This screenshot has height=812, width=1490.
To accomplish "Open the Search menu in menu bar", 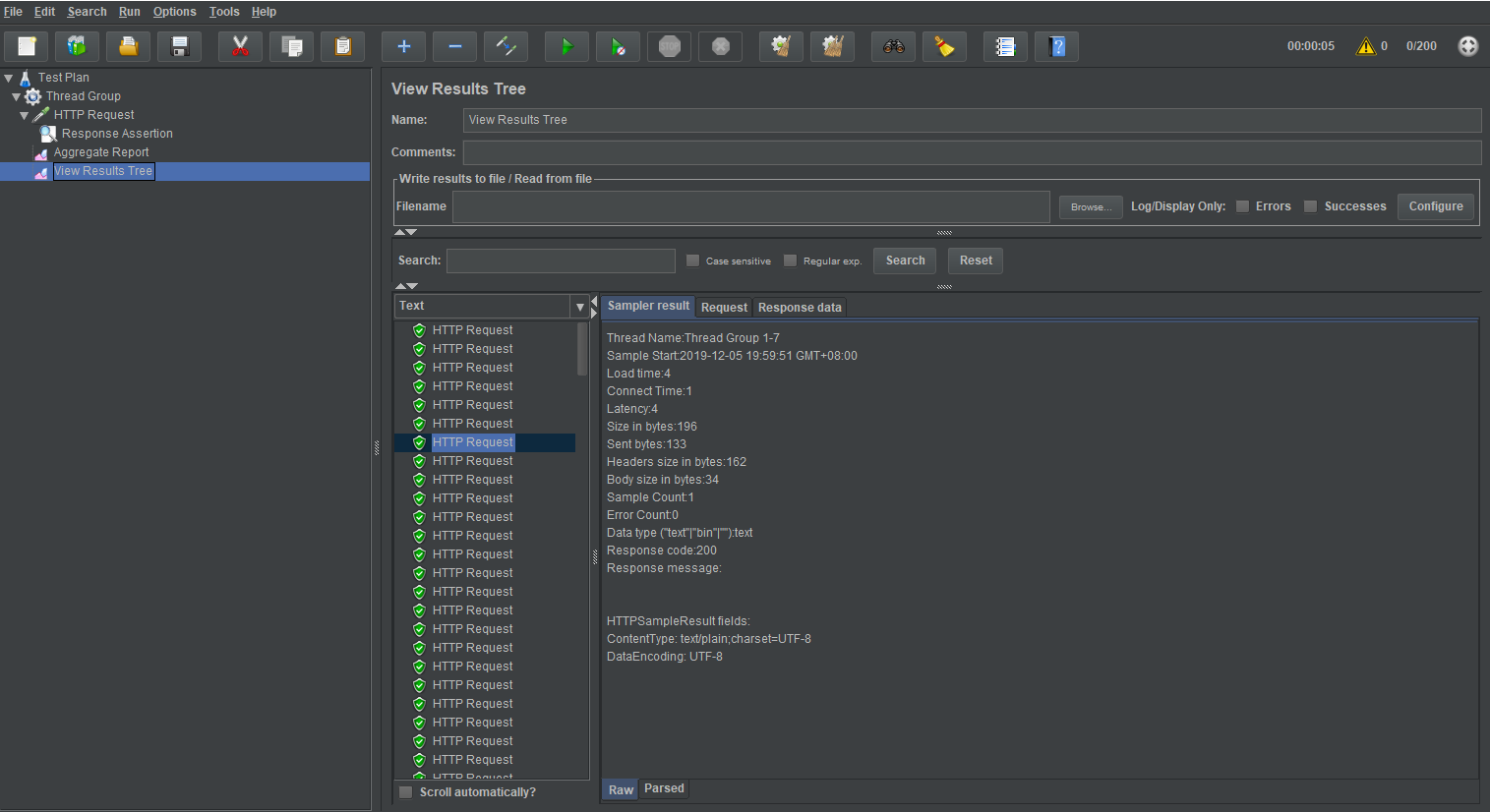I will (x=87, y=12).
